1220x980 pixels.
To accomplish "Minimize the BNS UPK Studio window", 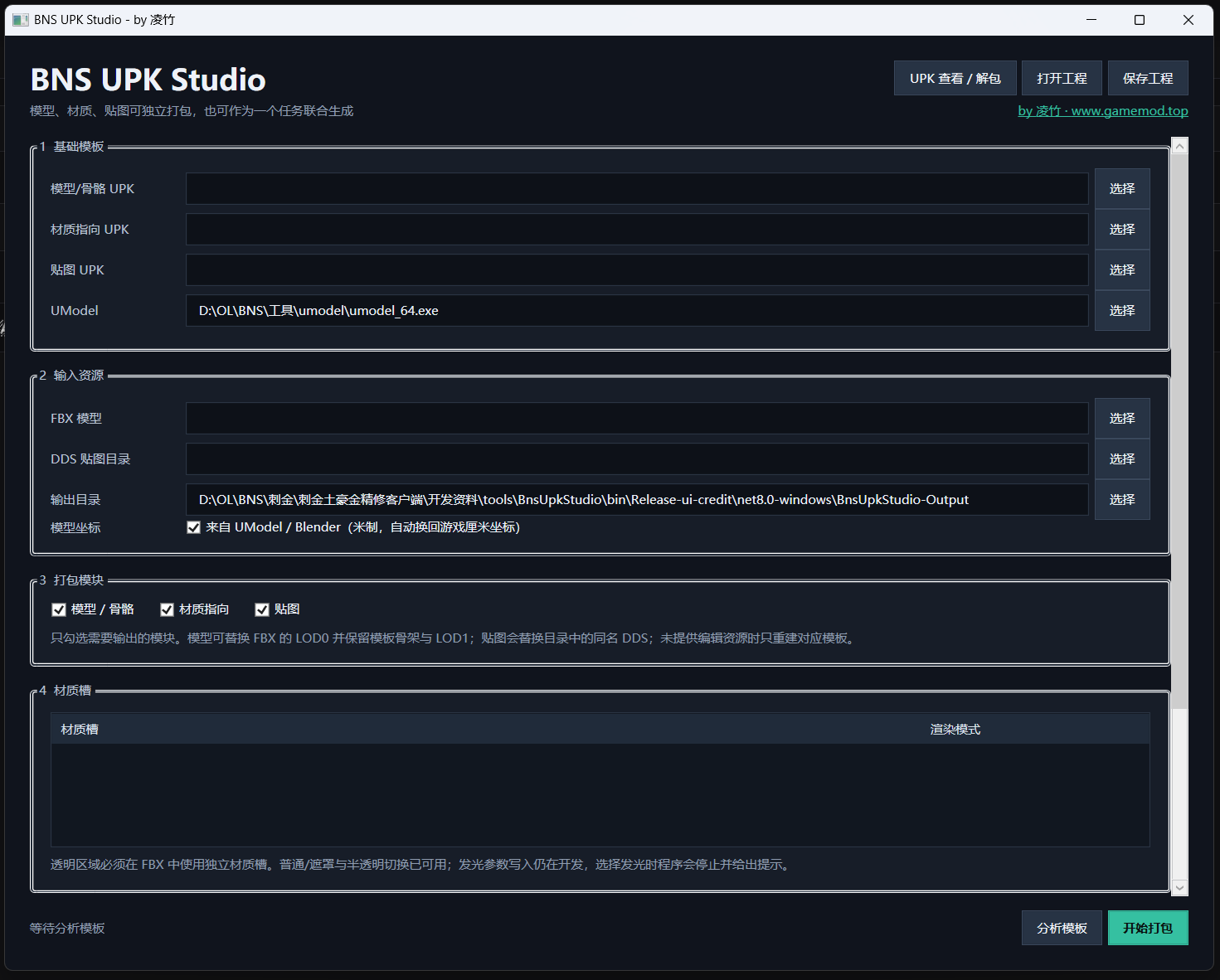I will [x=1091, y=20].
